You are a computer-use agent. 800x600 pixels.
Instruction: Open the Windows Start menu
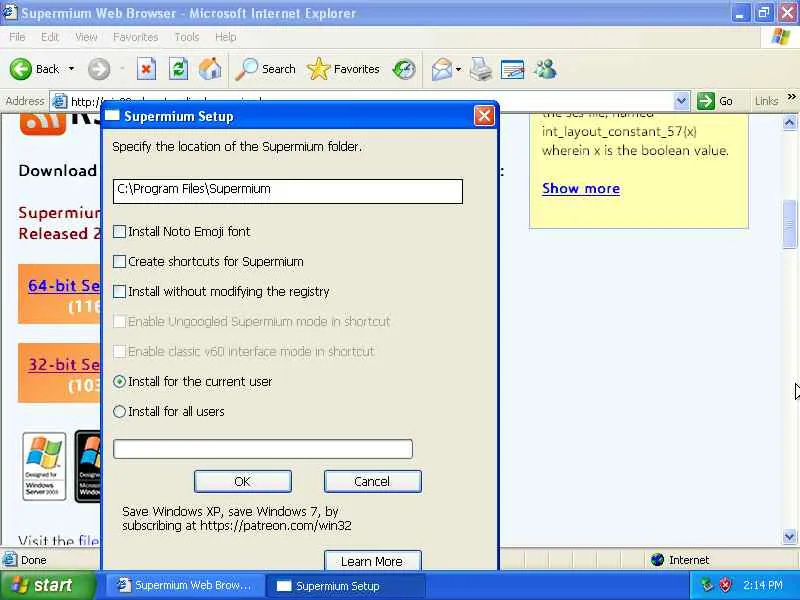click(47, 585)
